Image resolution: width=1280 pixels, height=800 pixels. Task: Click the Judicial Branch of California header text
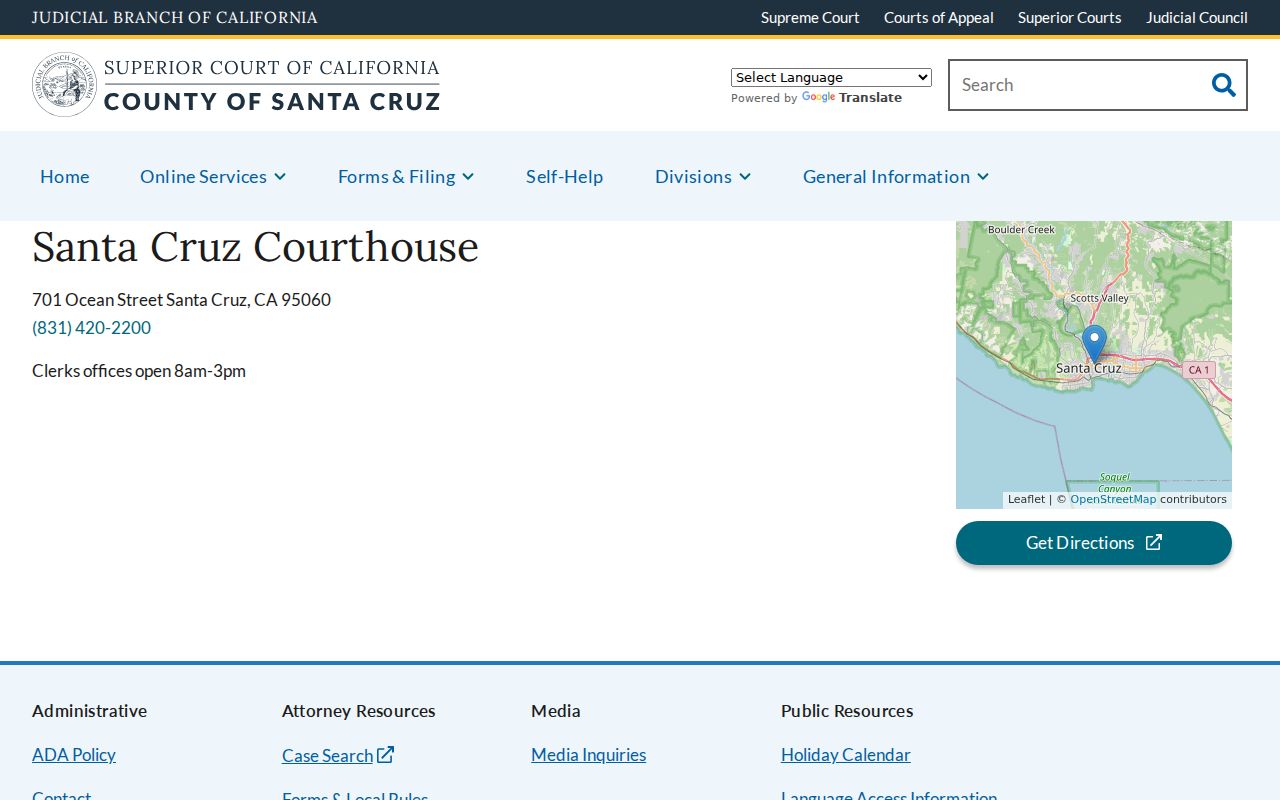pyautogui.click(x=175, y=18)
